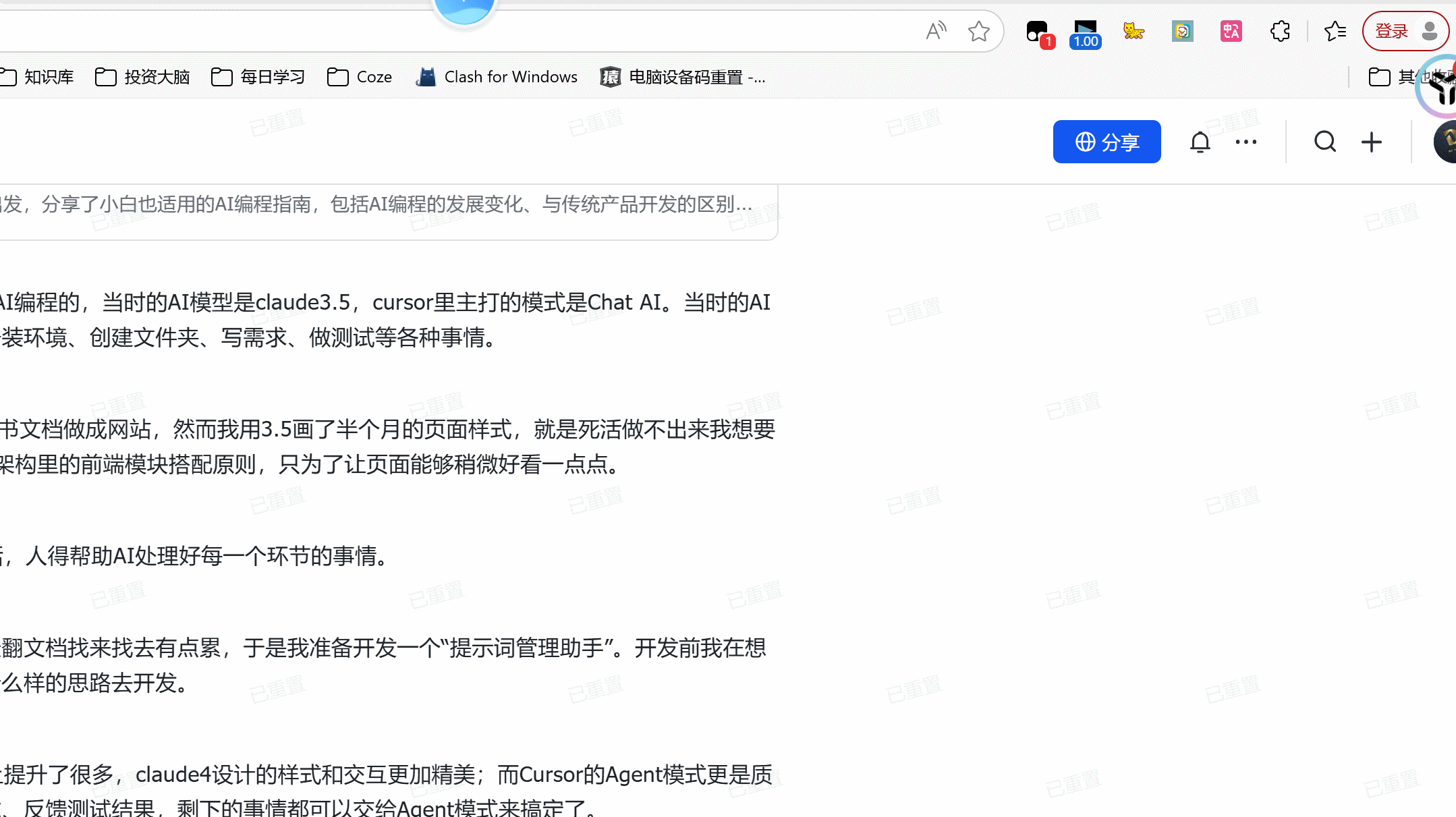Open the notification bell icon

(x=1200, y=142)
